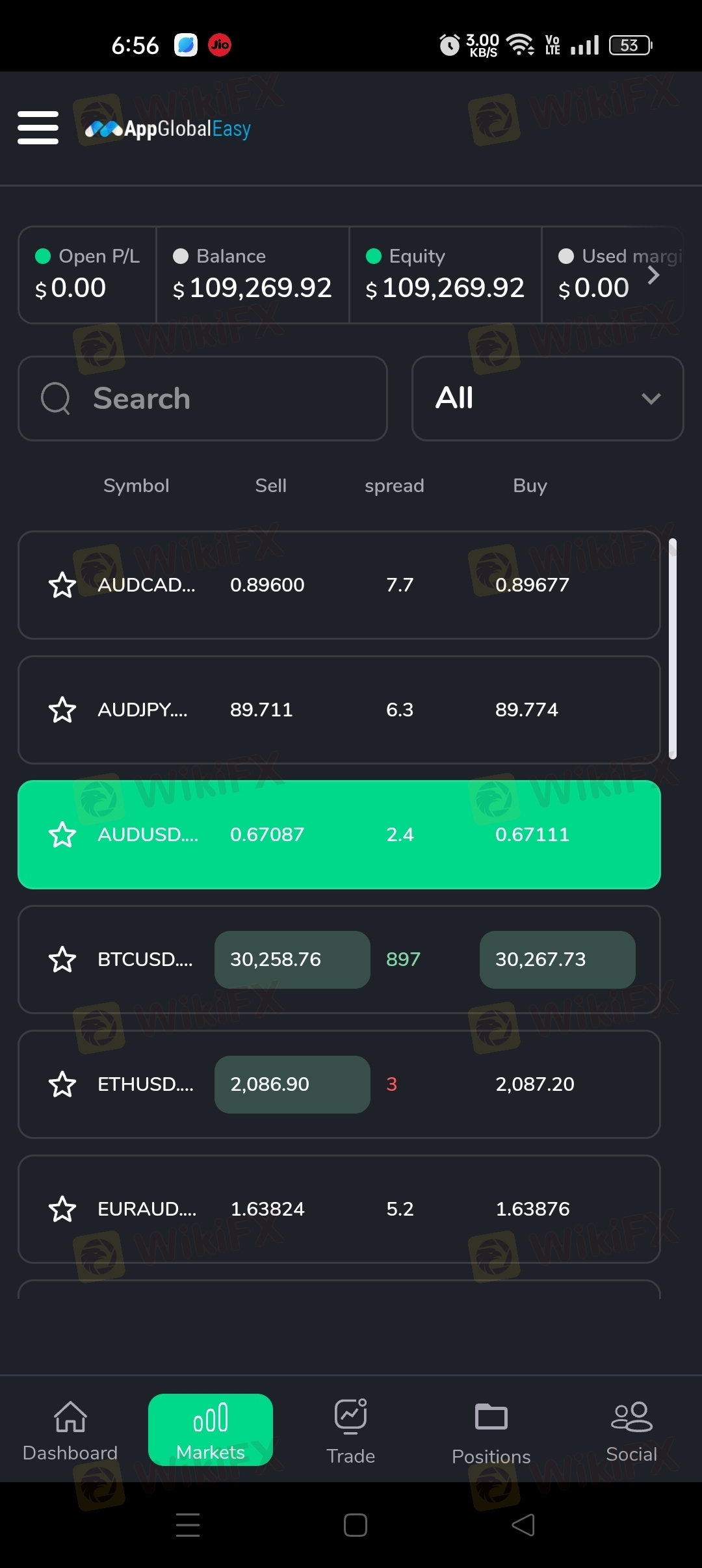Tap the BTCUSD sell price 30,258.76
Image resolution: width=702 pixels, height=1568 pixels.
pyautogui.click(x=292, y=960)
